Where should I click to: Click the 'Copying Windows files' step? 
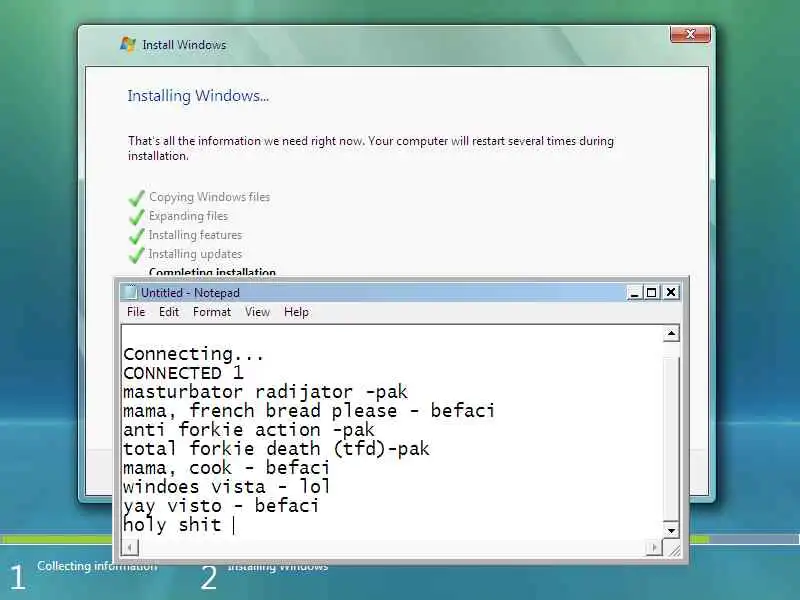click(x=209, y=197)
